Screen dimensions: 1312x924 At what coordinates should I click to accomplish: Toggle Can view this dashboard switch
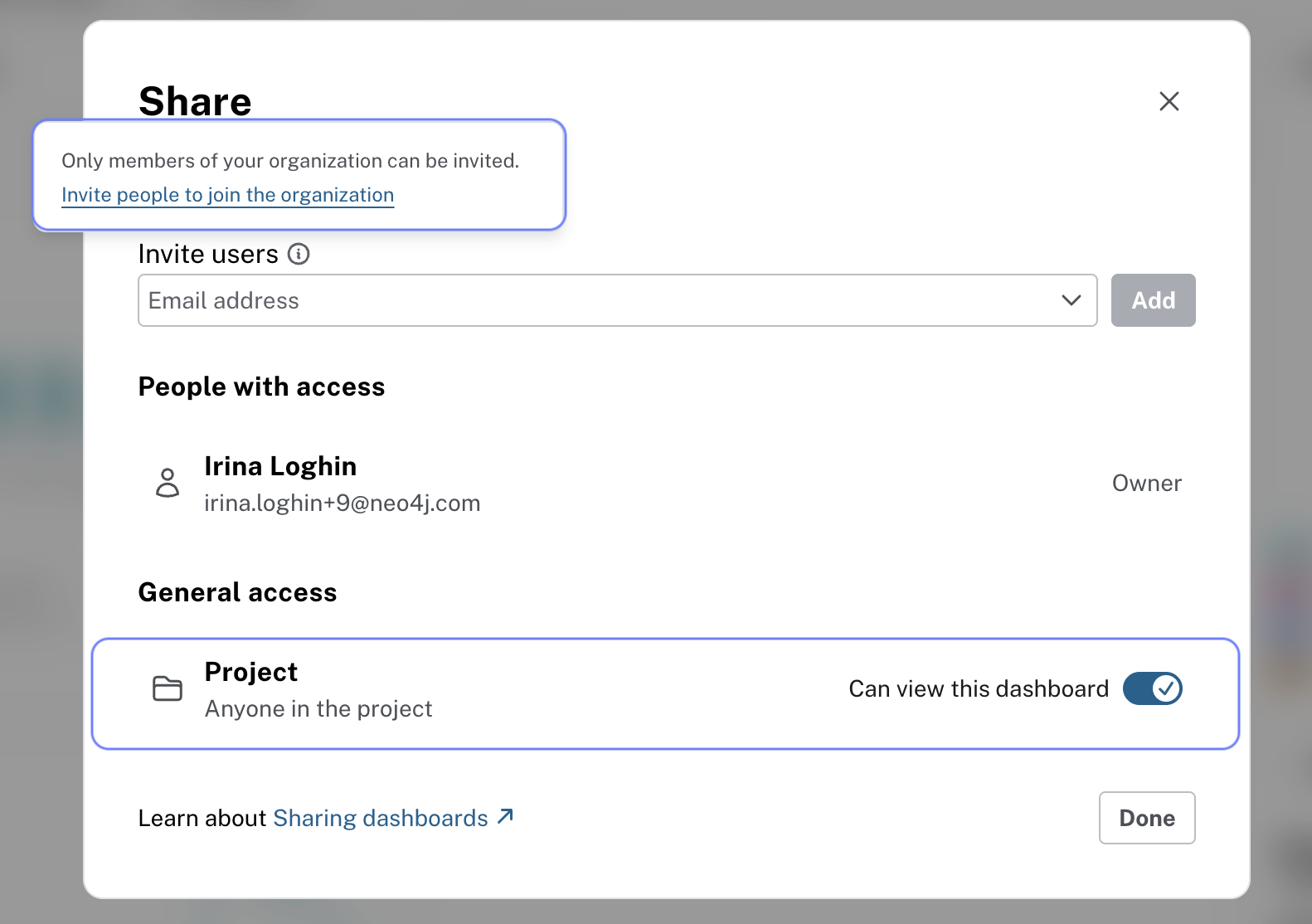point(1153,688)
